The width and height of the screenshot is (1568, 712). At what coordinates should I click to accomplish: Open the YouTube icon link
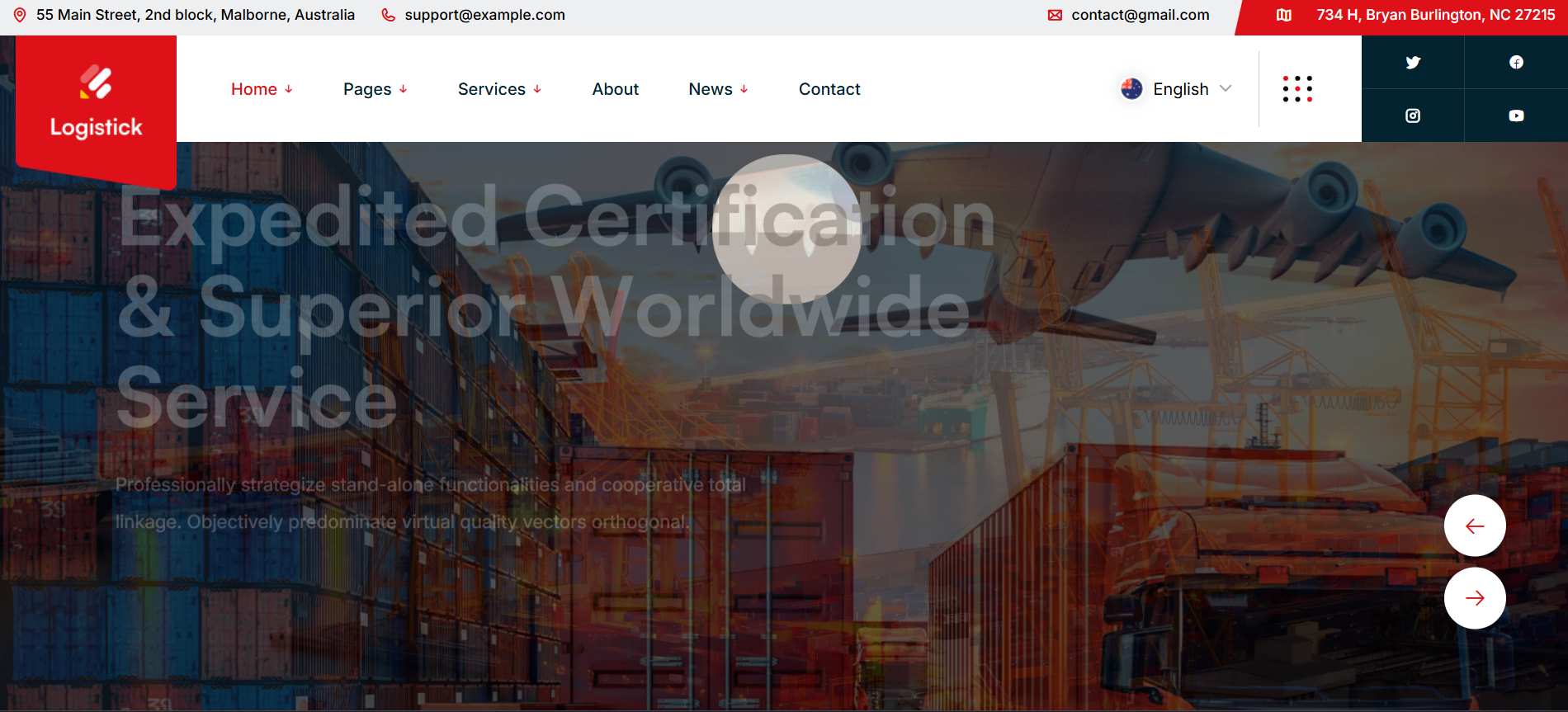click(x=1516, y=116)
